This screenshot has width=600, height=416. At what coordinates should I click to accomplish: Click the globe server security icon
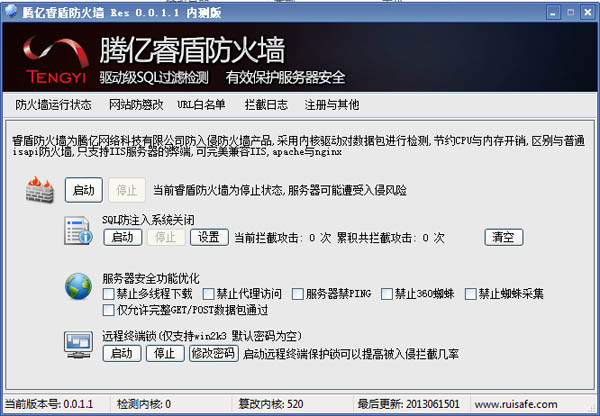pyautogui.click(x=78, y=286)
